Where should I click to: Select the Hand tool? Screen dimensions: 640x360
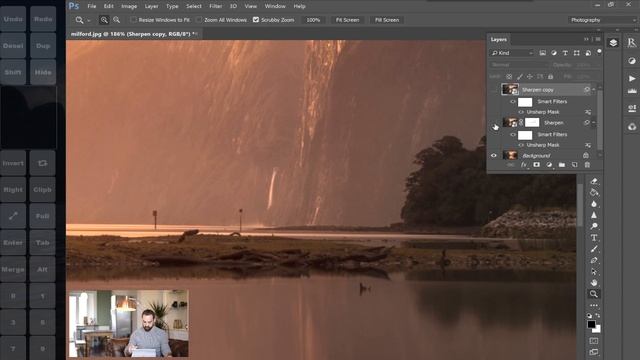click(594, 282)
